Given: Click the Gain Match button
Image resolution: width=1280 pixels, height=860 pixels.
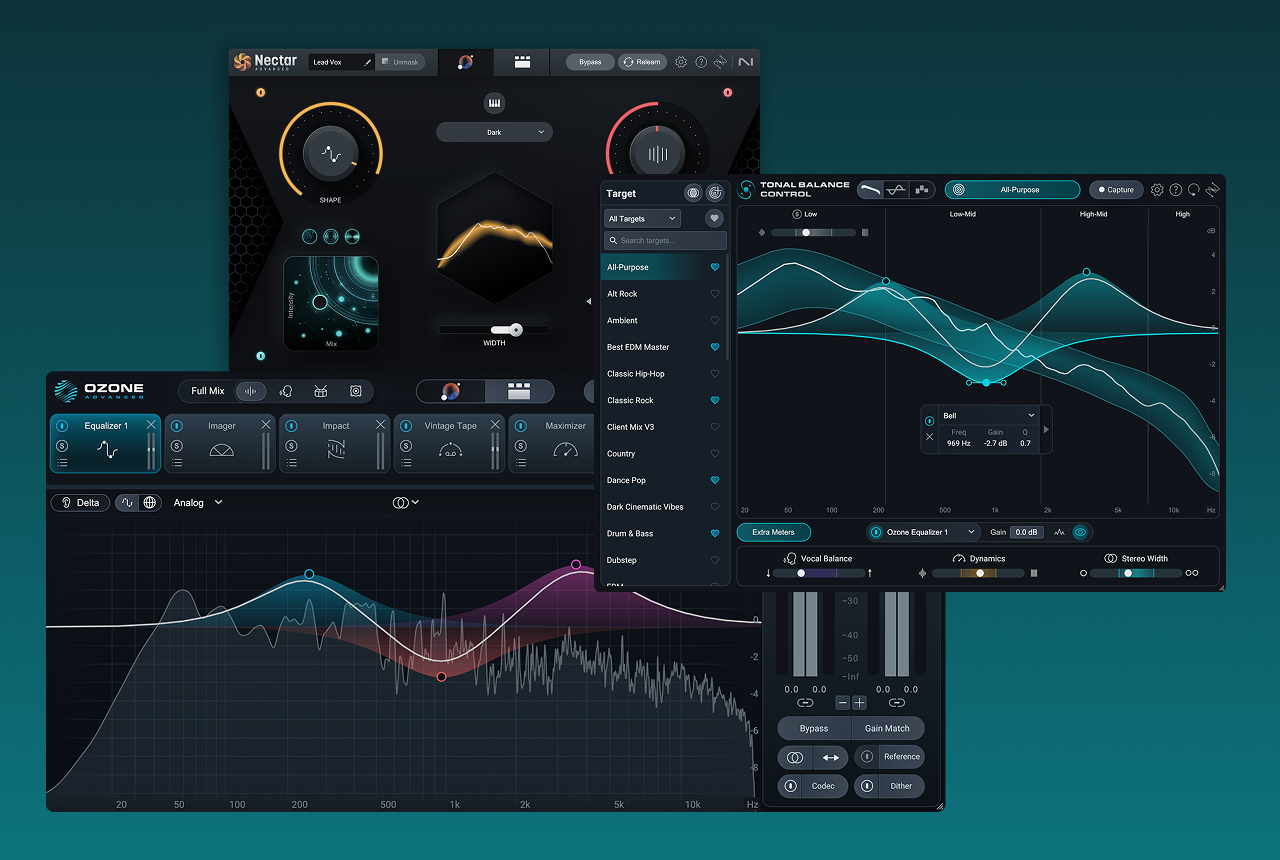Looking at the screenshot, I should 887,728.
